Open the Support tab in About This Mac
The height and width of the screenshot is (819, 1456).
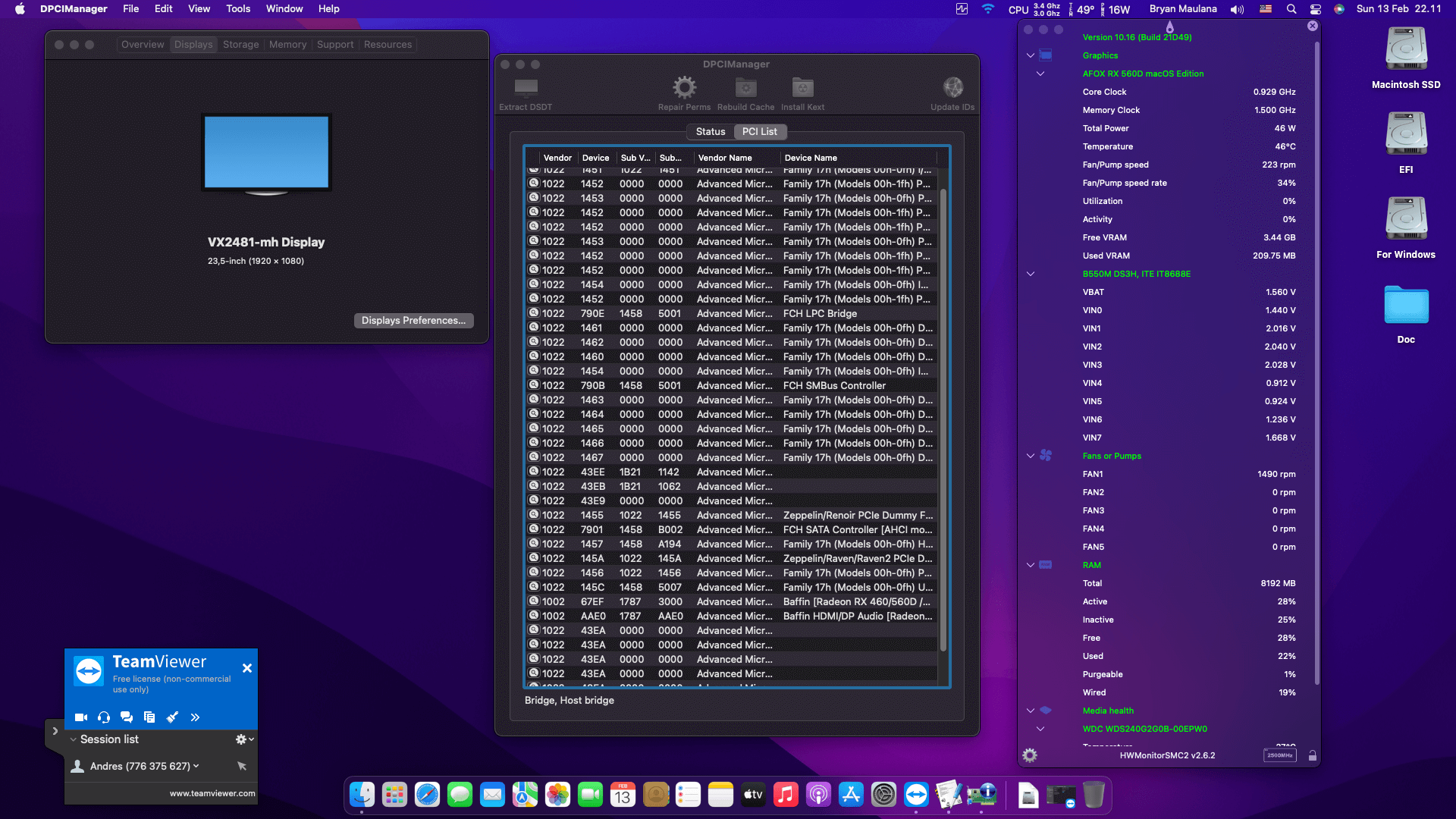click(335, 45)
